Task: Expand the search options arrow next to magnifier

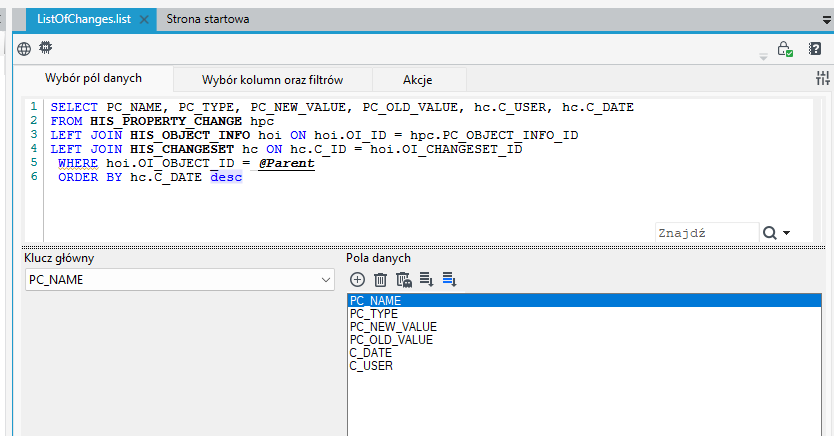Action: [x=787, y=233]
